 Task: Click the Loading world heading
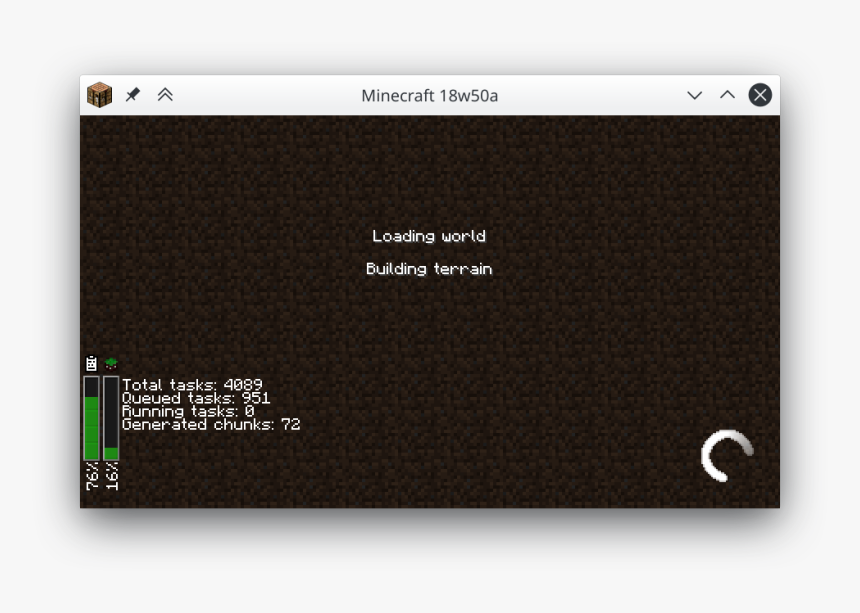(x=429, y=236)
